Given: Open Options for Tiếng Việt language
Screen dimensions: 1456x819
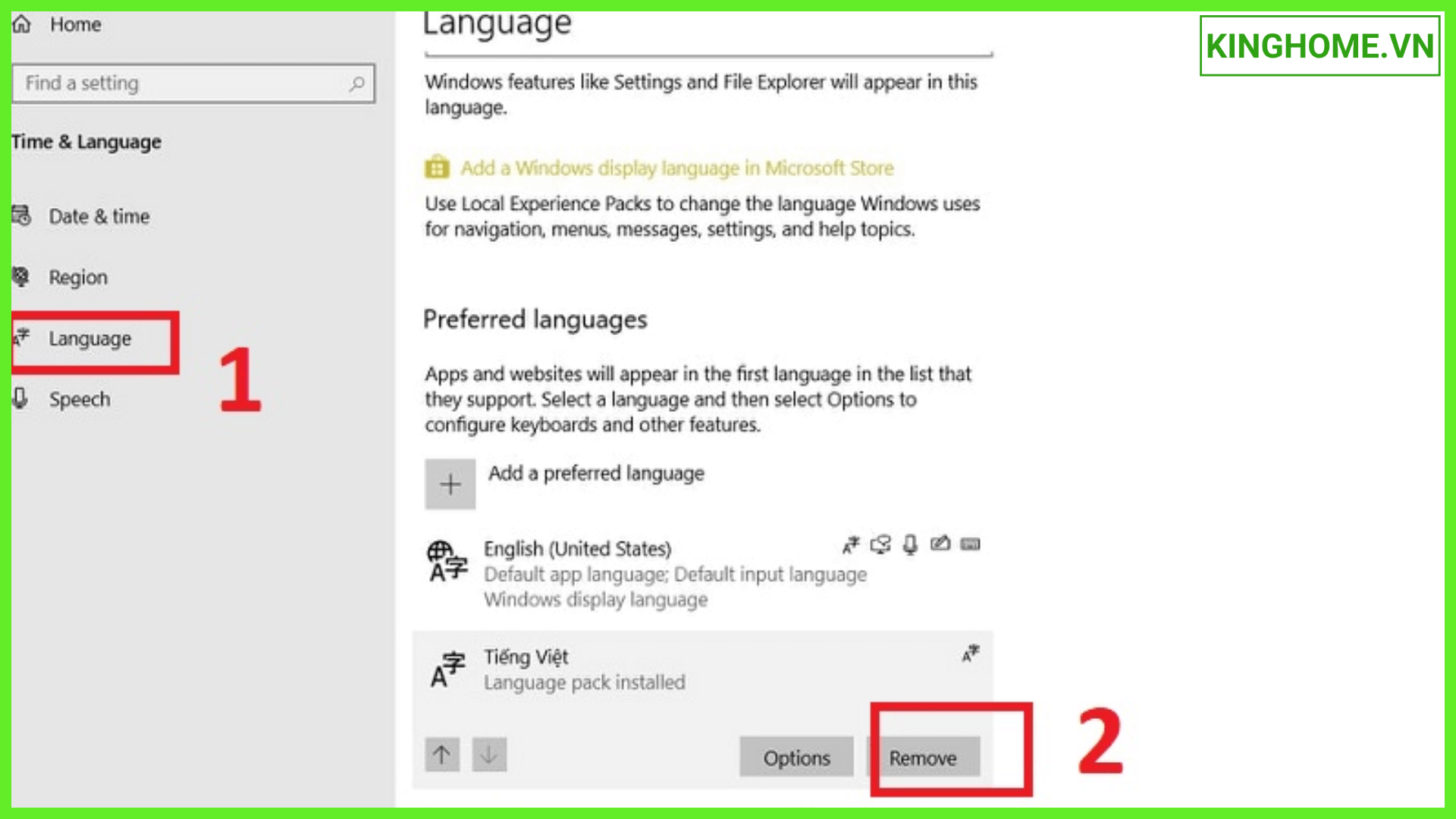Looking at the screenshot, I should pyautogui.click(x=797, y=758).
